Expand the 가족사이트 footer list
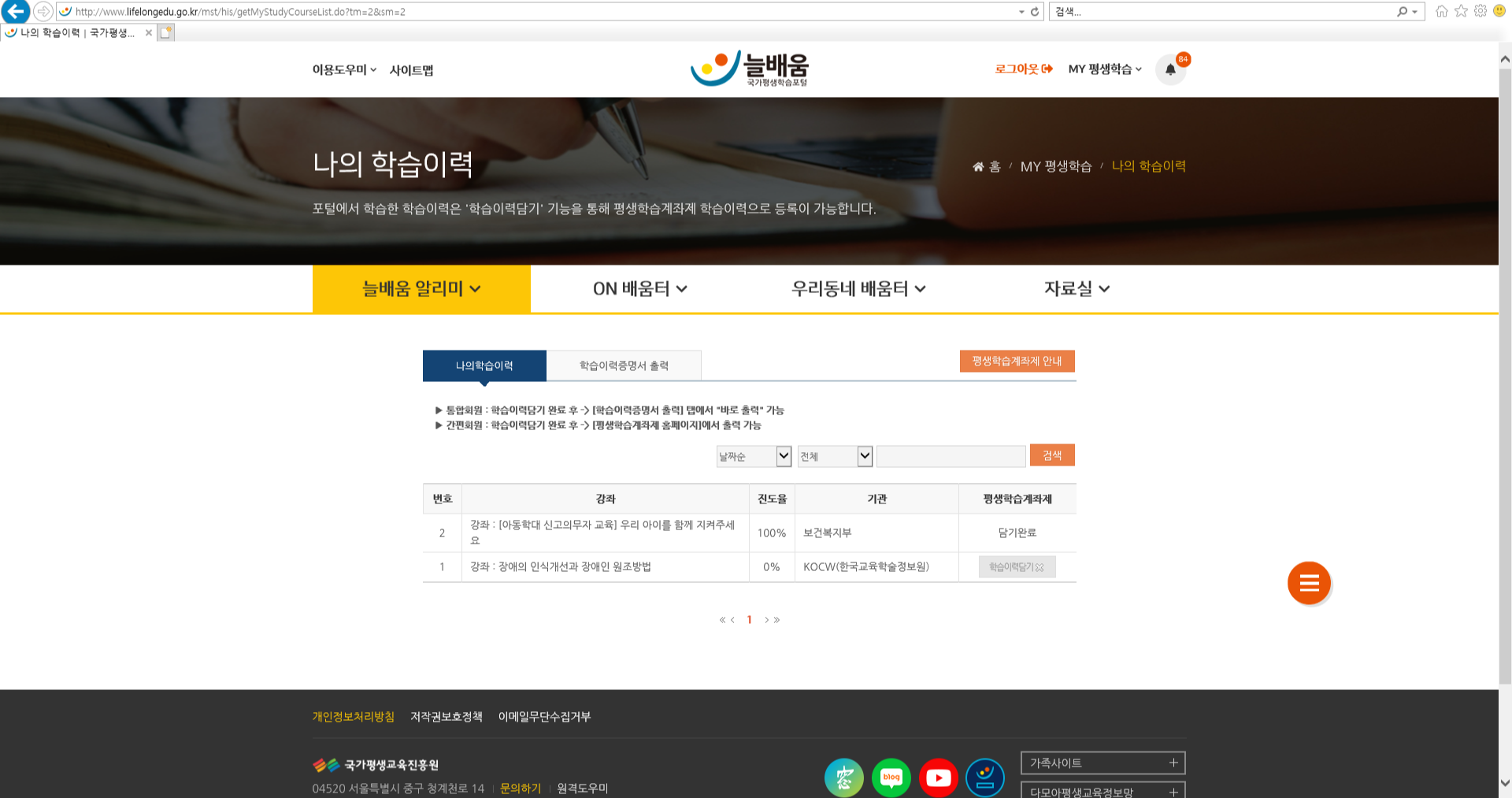 coord(1102,763)
